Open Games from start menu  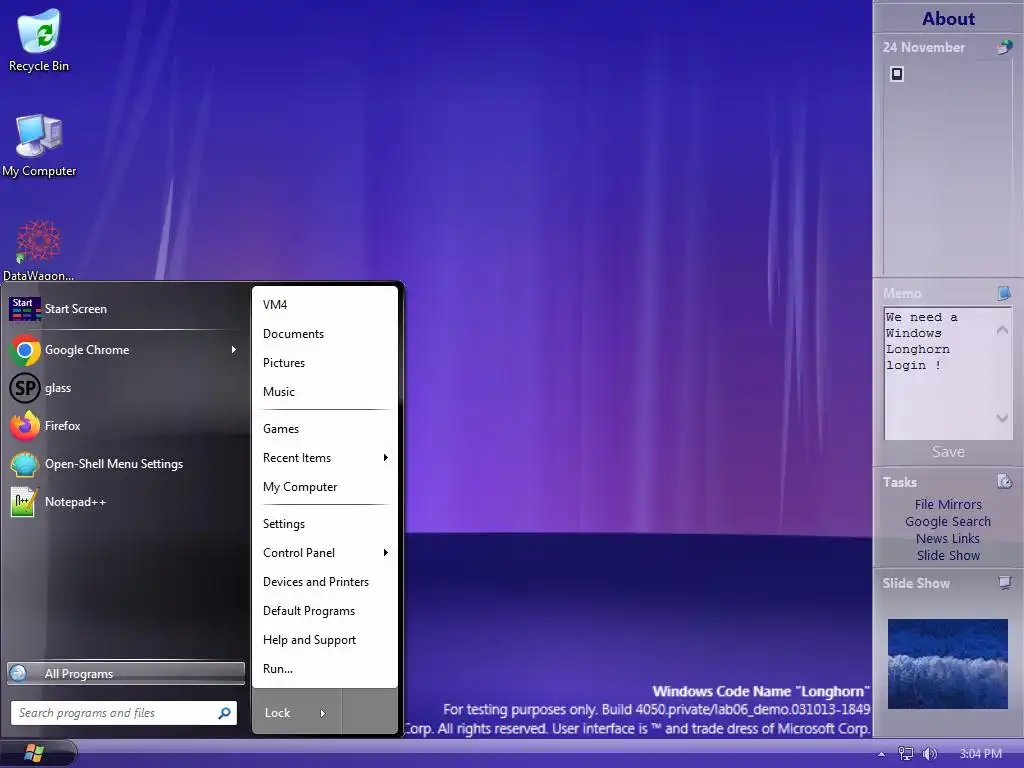coord(325,429)
